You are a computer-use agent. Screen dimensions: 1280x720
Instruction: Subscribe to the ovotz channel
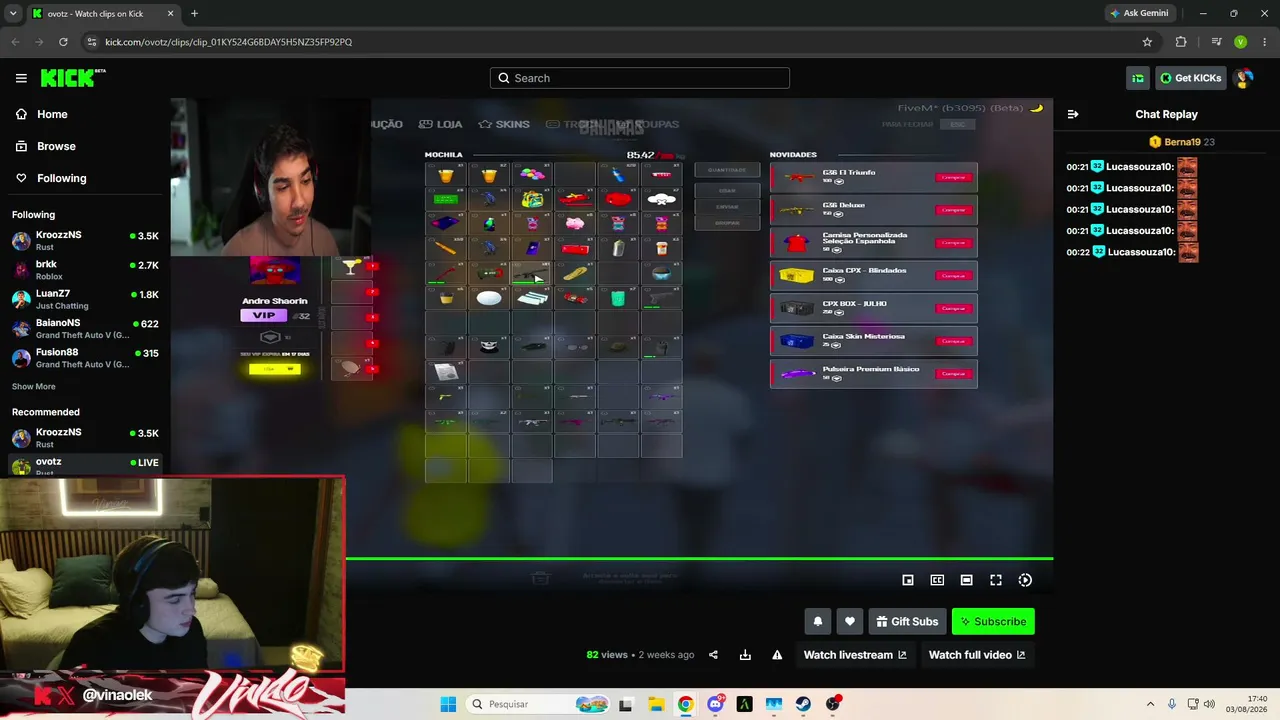tap(993, 621)
